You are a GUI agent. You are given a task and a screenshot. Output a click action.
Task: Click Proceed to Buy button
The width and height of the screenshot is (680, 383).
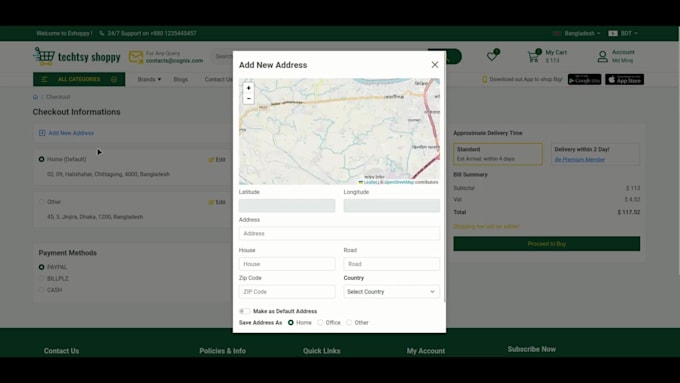pyautogui.click(x=546, y=244)
